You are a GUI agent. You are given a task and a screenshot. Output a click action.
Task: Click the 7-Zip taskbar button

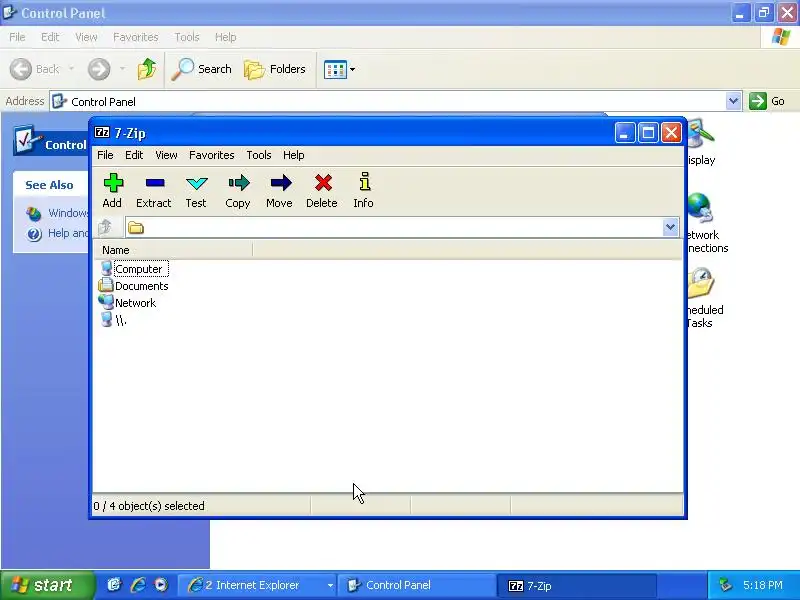point(576,585)
